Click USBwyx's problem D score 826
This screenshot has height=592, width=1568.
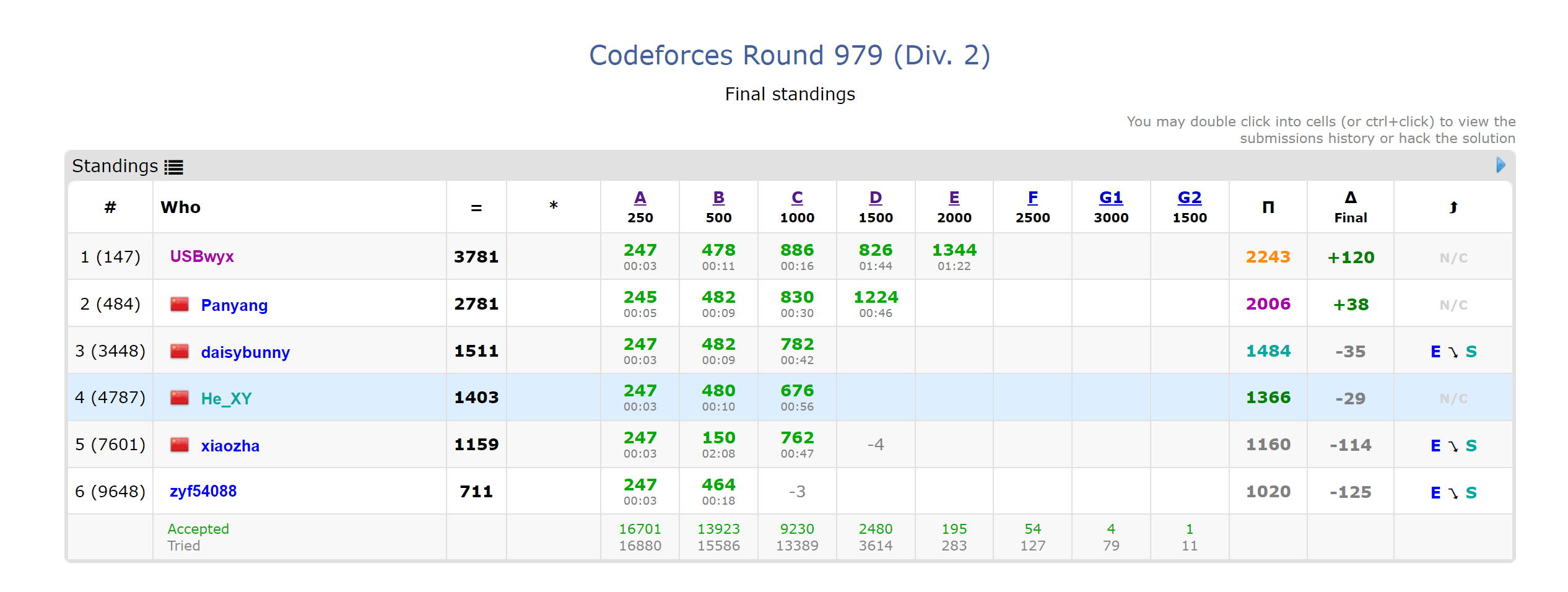[876, 250]
